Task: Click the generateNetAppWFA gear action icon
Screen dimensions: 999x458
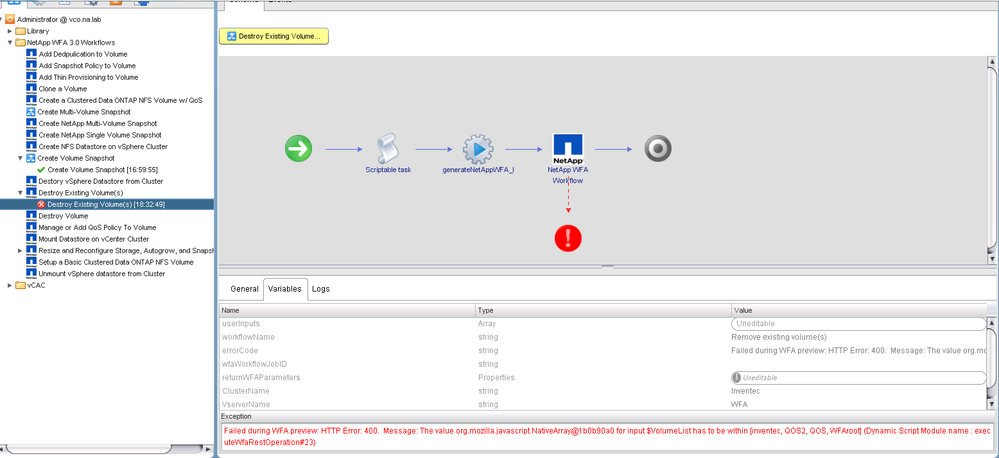Action: (478, 149)
